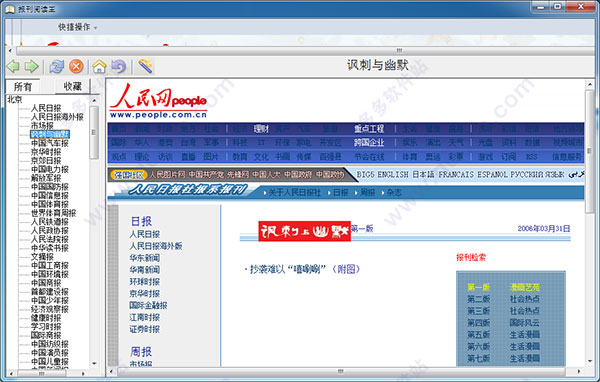The width and height of the screenshot is (600, 382).
Task: Refresh the page with the blue arrows icon
Action: click(x=57, y=67)
